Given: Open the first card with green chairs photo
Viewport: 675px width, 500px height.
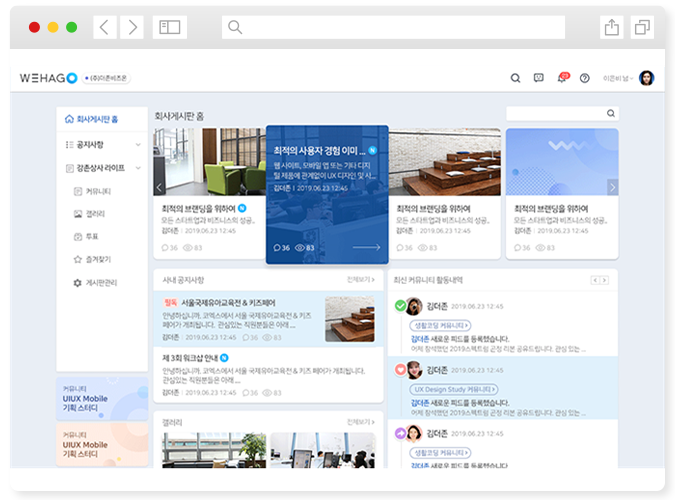Looking at the screenshot, I should pyautogui.click(x=210, y=194).
